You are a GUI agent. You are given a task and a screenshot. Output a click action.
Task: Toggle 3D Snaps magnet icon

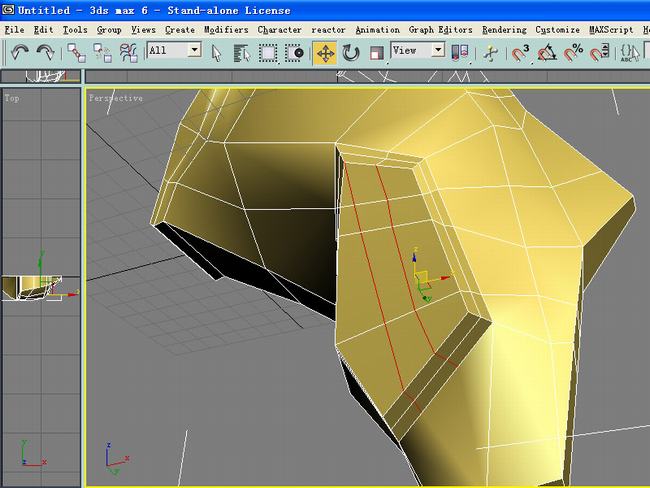(520, 53)
